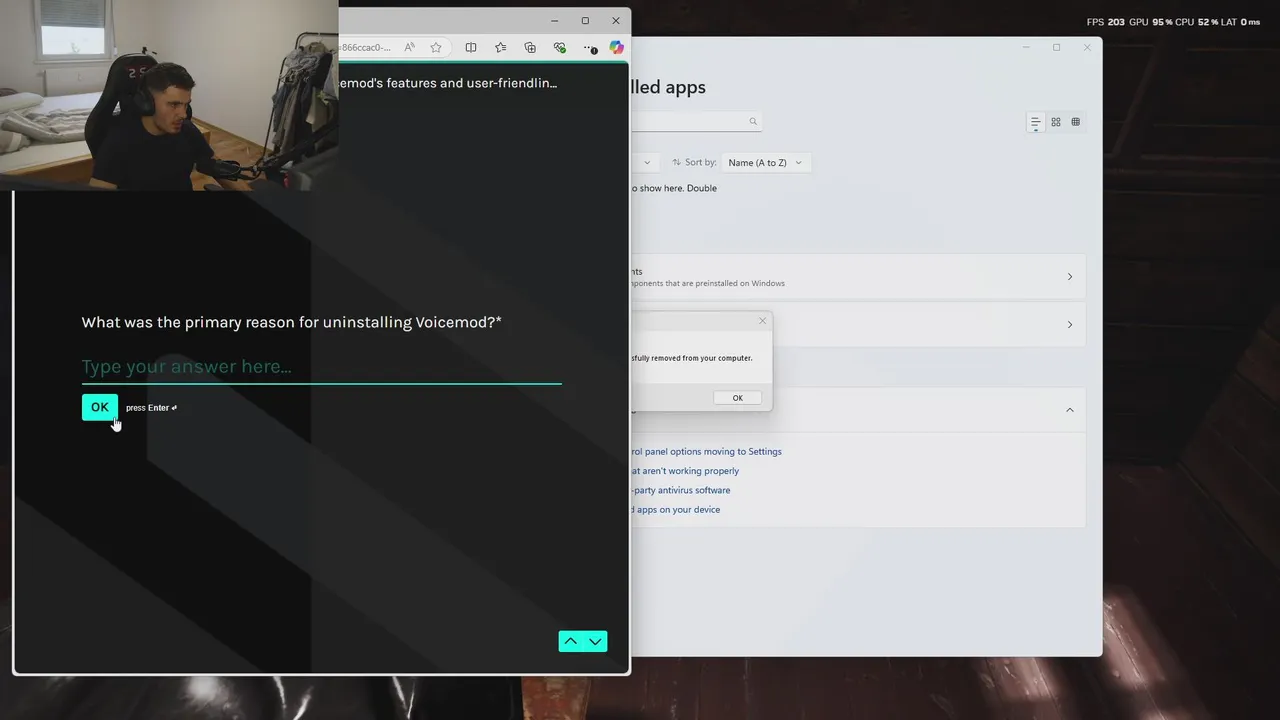Collapse the related links section chevron
This screenshot has width=1280, height=720.
coord(1069,410)
